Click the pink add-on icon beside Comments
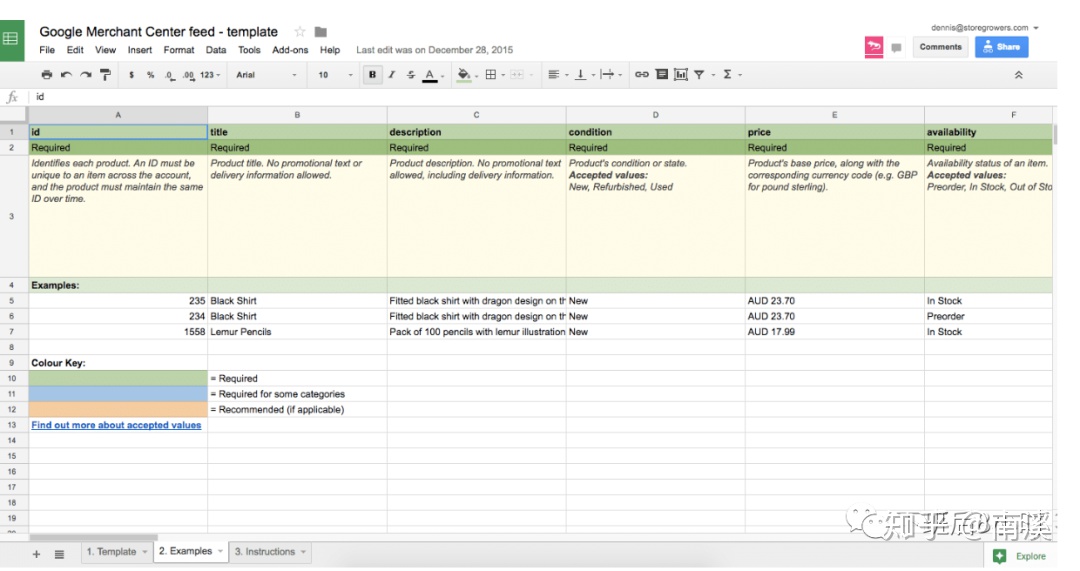Image resolution: width=1080 pixels, height=571 pixels. tap(874, 47)
